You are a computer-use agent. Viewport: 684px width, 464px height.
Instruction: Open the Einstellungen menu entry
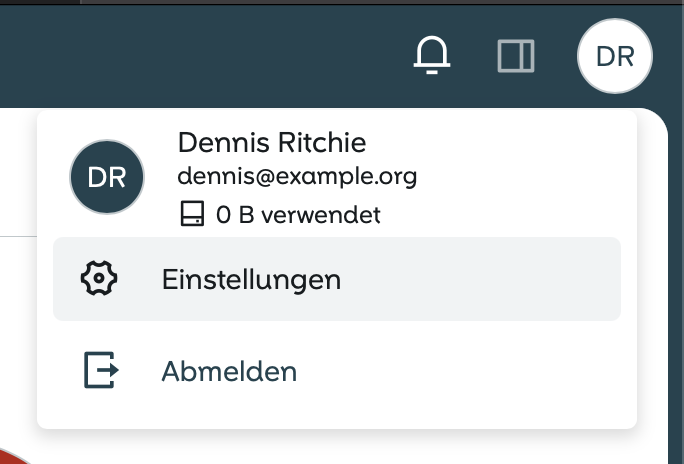[251, 280]
